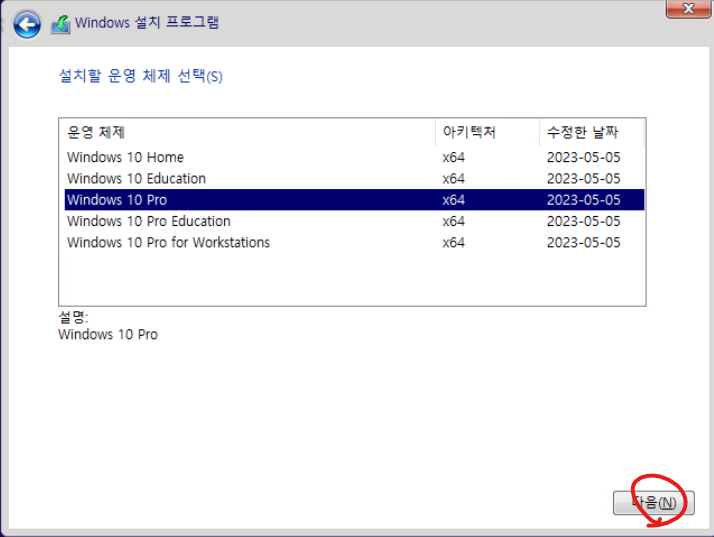Screen dimensions: 714x537
Task: Click the 아키텍처 column header
Action: click(487, 133)
